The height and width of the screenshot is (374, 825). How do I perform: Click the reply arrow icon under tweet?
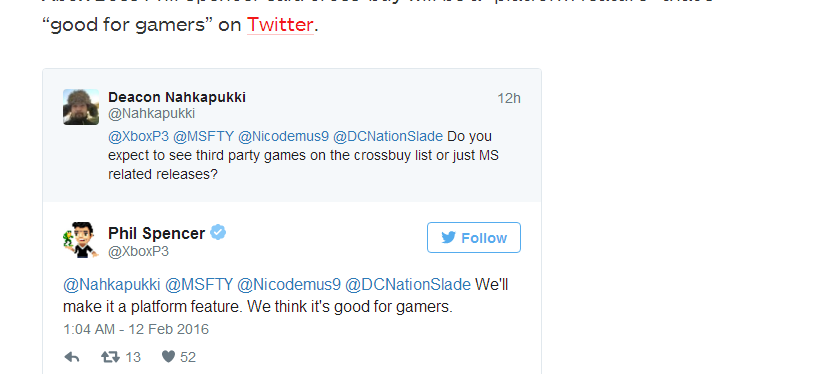(72, 357)
